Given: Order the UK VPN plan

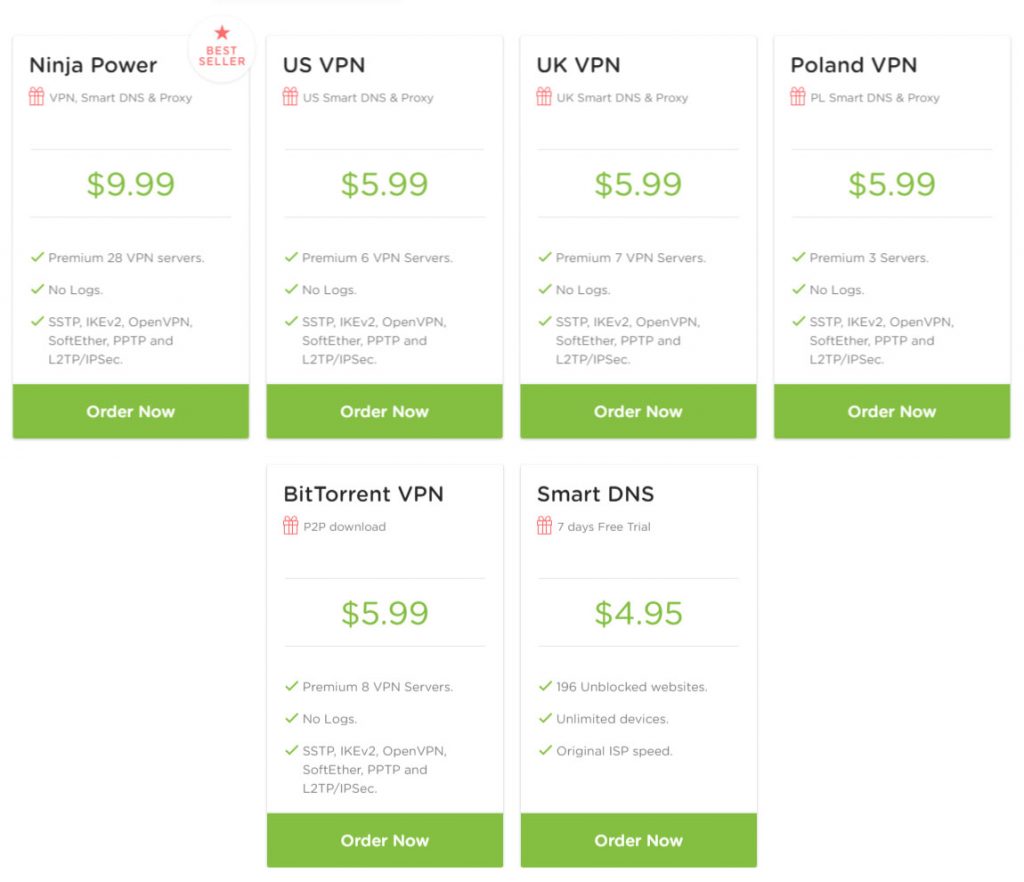Looking at the screenshot, I should 638,411.
